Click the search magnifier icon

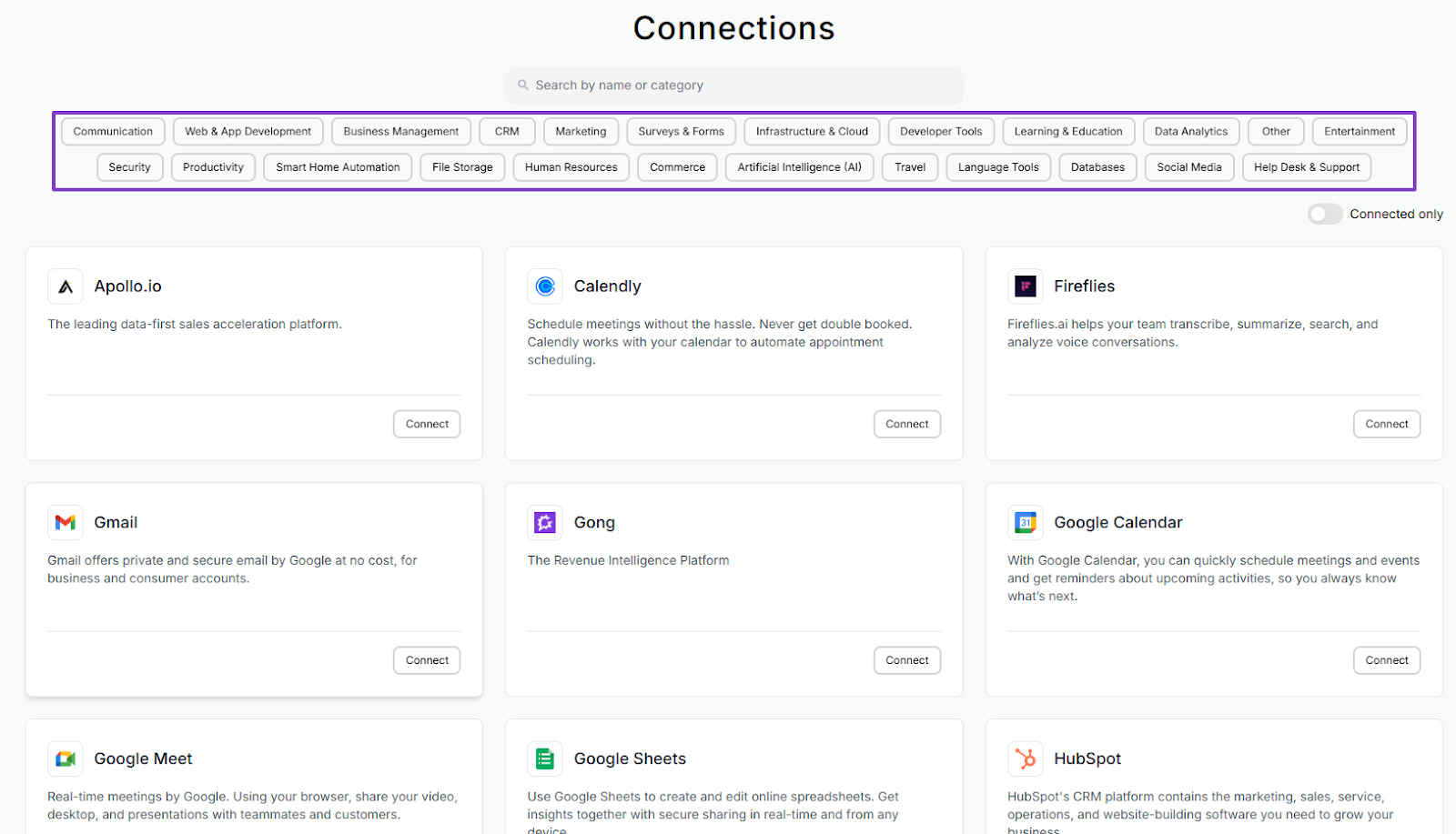click(x=523, y=85)
